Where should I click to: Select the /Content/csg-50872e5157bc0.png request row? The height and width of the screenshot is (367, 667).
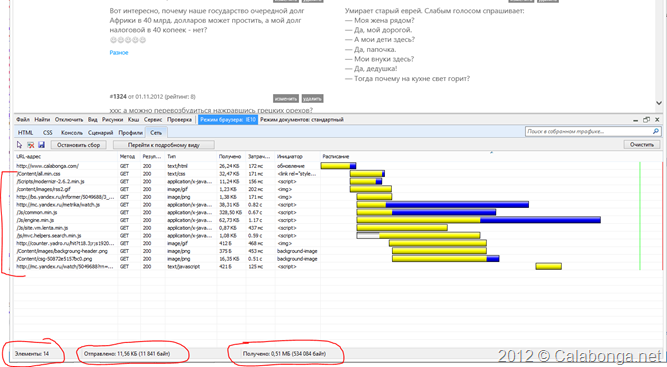[338, 259]
